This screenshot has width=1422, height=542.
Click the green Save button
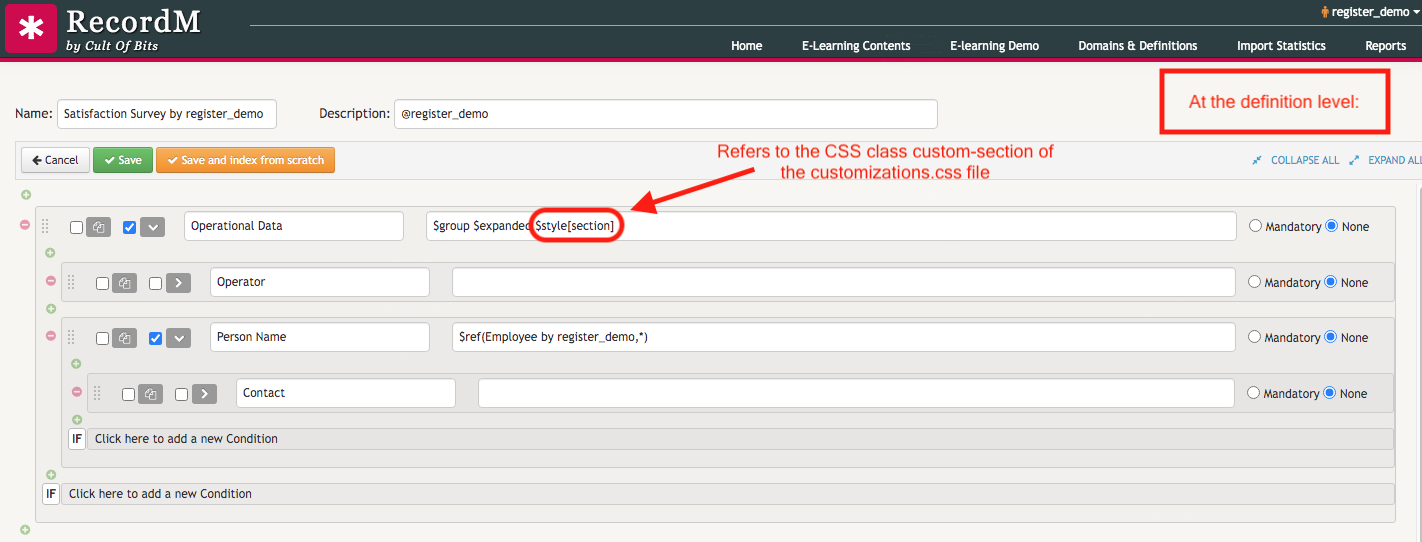(122, 160)
